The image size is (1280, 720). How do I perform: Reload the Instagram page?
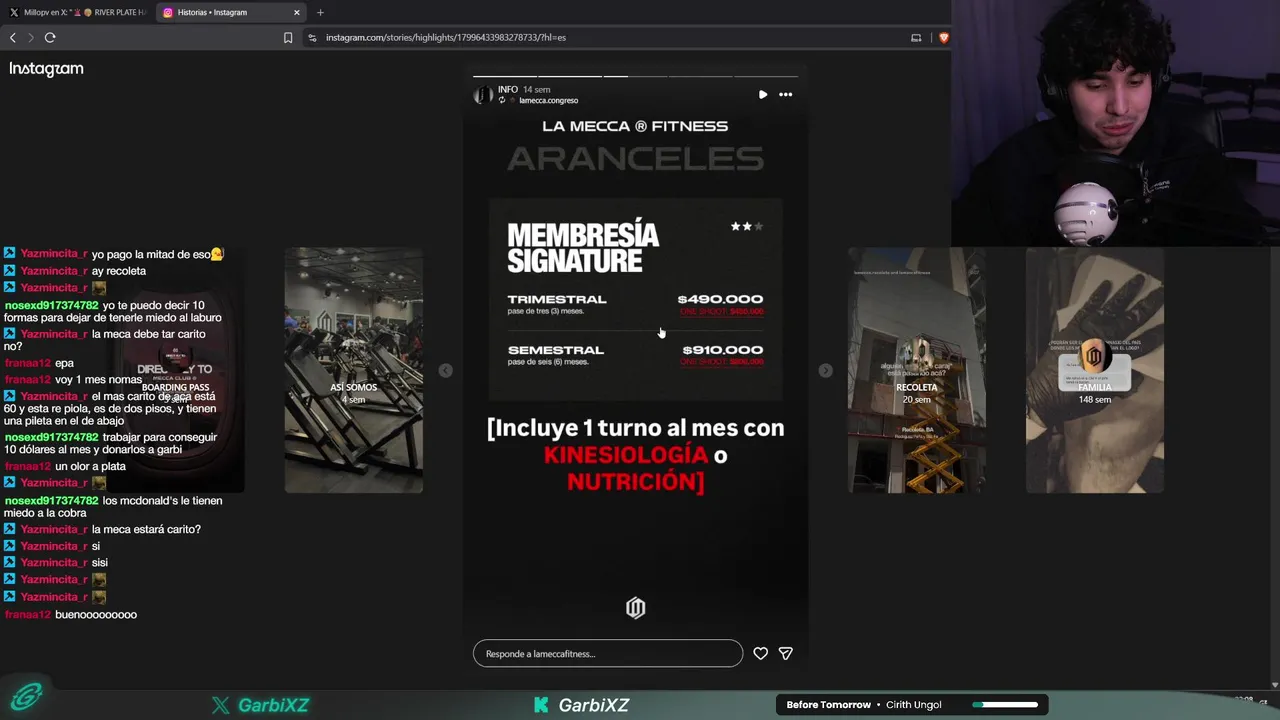coord(50,38)
